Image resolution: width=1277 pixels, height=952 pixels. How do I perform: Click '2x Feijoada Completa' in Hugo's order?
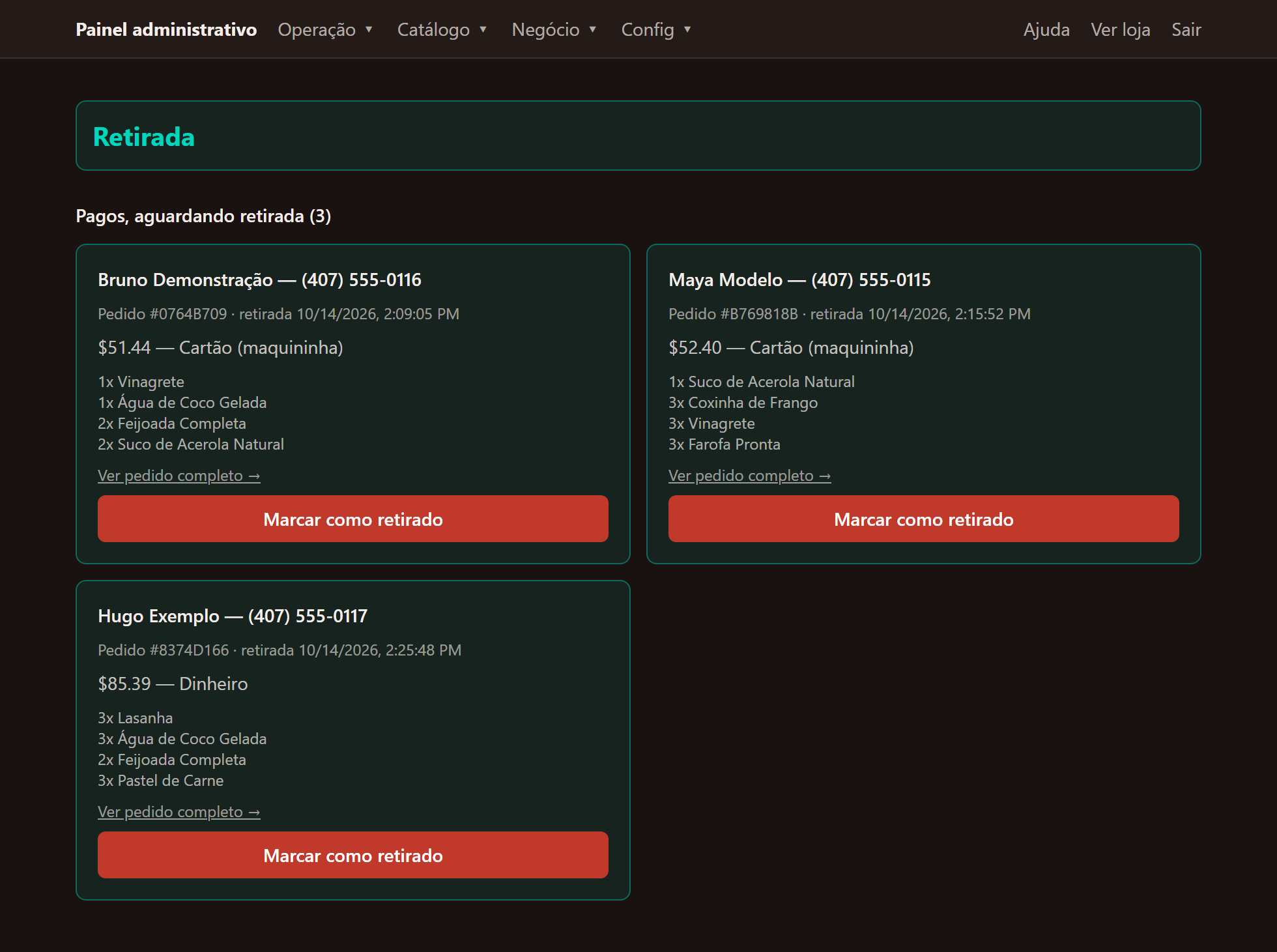172,760
